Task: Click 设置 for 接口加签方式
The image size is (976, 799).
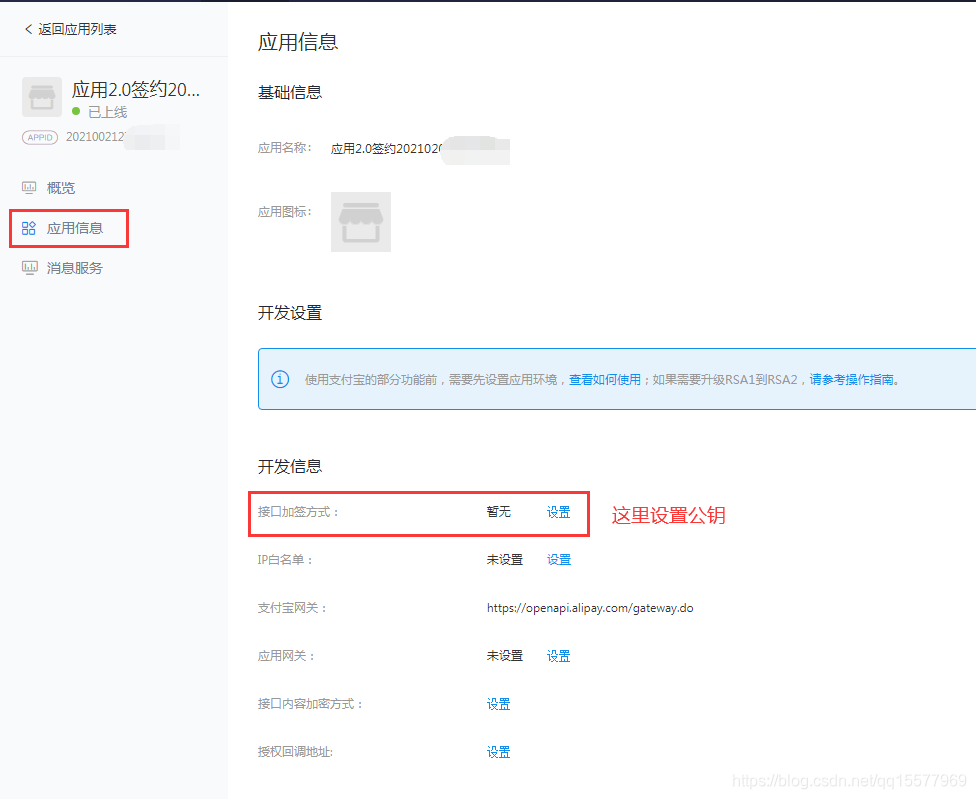Action: tap(558, 512)
